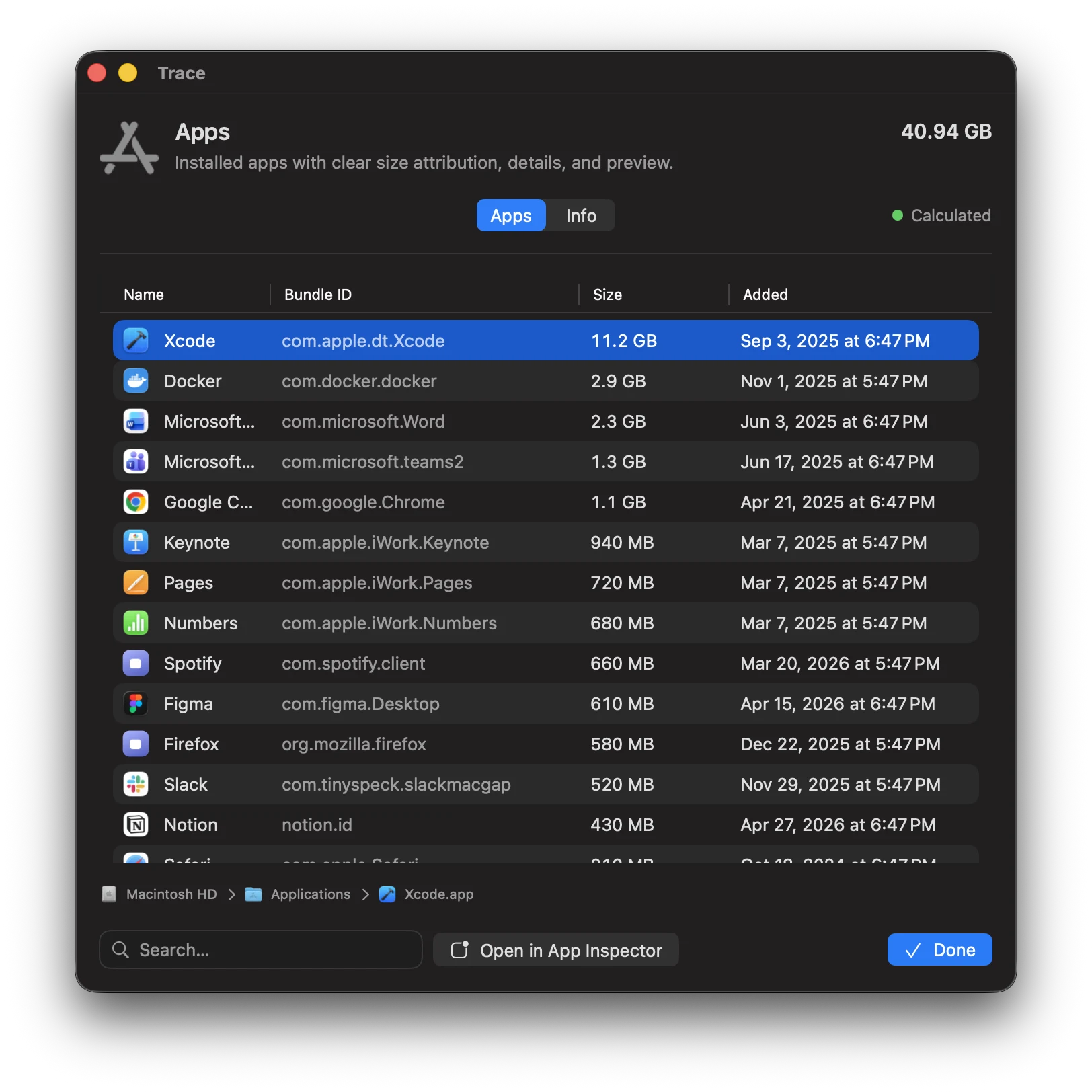
Task: Click the 40.94 GB total size
Action: point(946,131)
